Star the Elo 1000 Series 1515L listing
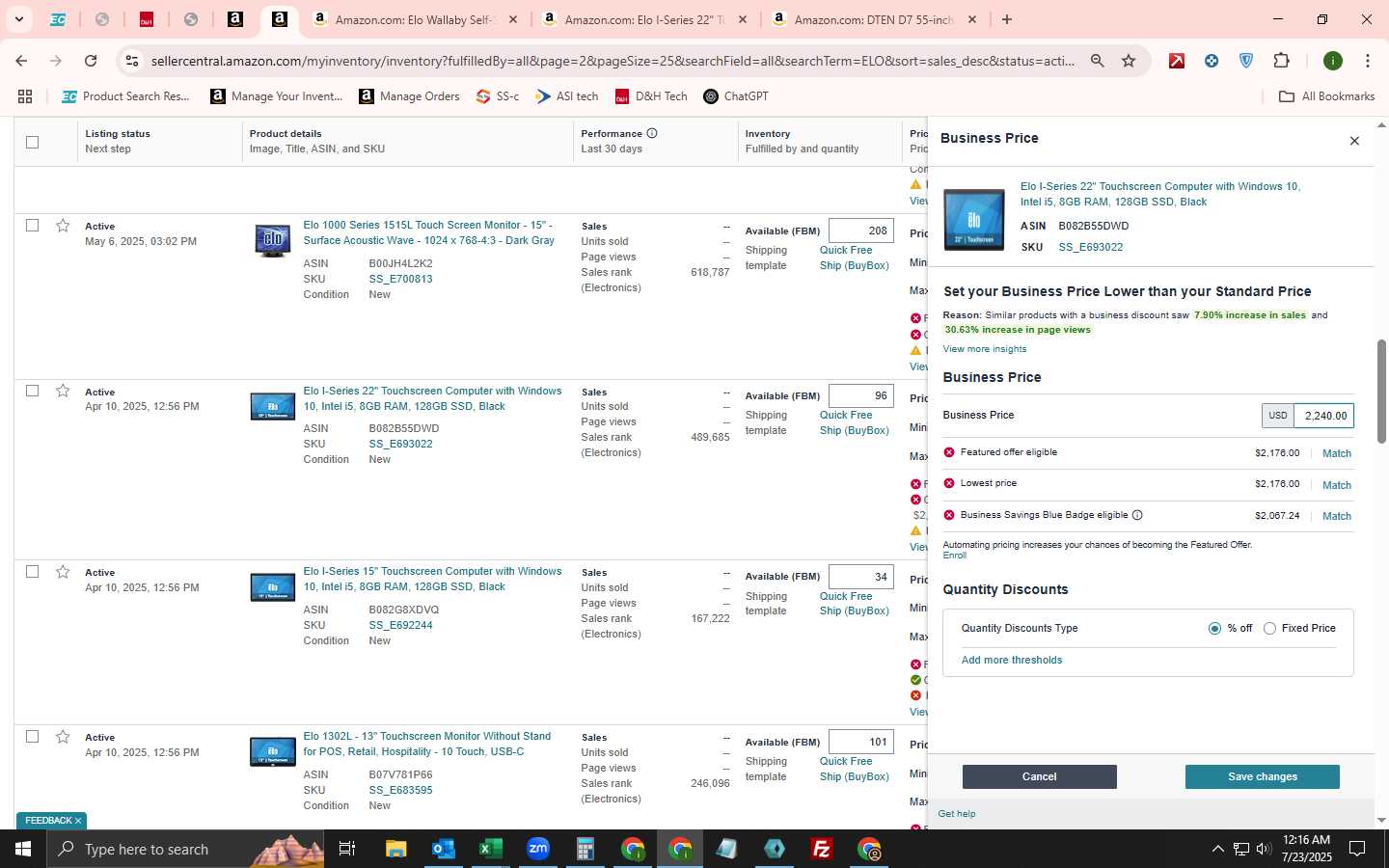This screenshot has height=868, width=1389. coord(63,226)
